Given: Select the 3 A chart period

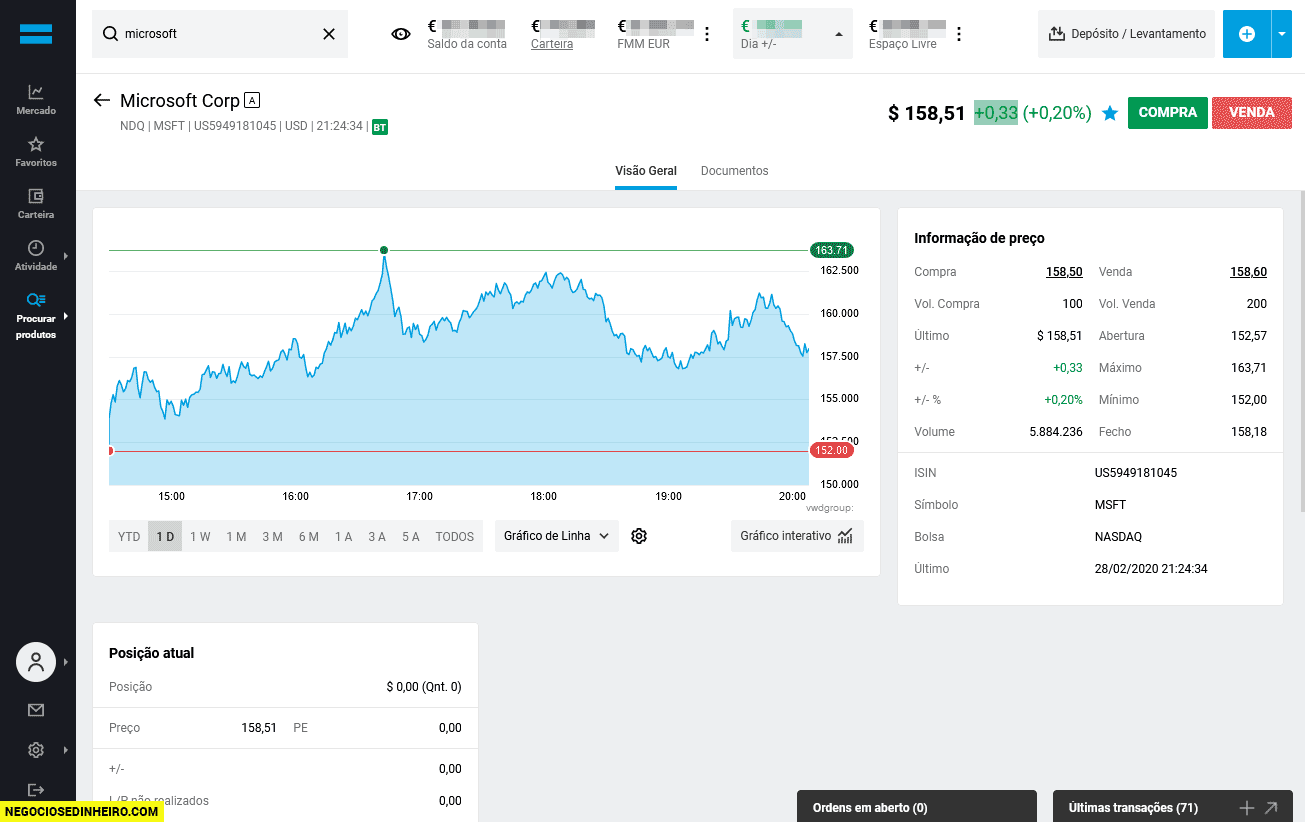Looking at the screenshot, I should (376, 537).
